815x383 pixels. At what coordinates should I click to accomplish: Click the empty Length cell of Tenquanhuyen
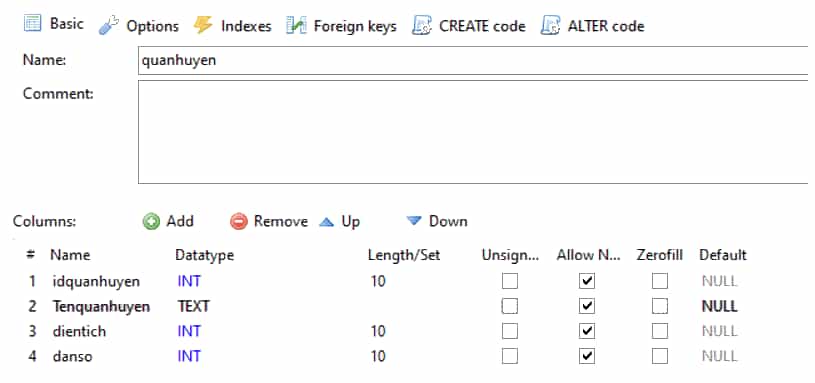pos(421,307)
